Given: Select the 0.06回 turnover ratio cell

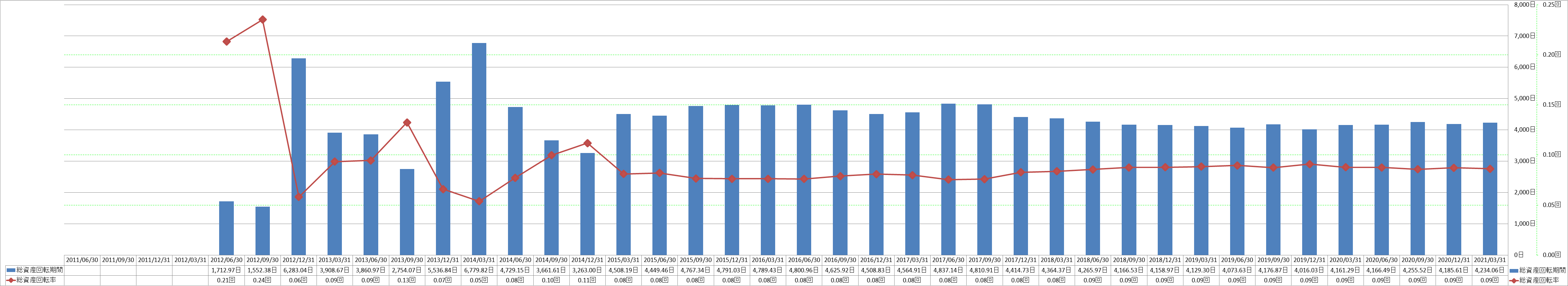Looking at the screenshot, I should (298, 280).
